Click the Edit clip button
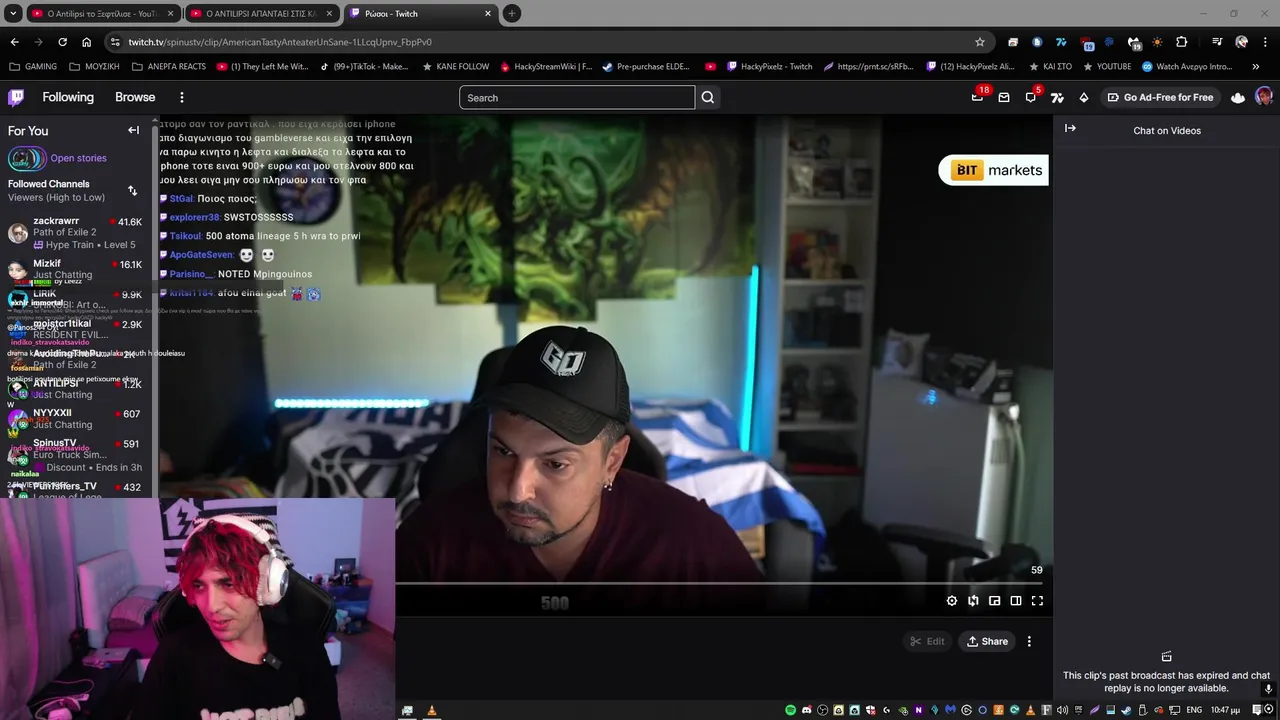This screenshot has height=720, width=1280. pos(927,641)
